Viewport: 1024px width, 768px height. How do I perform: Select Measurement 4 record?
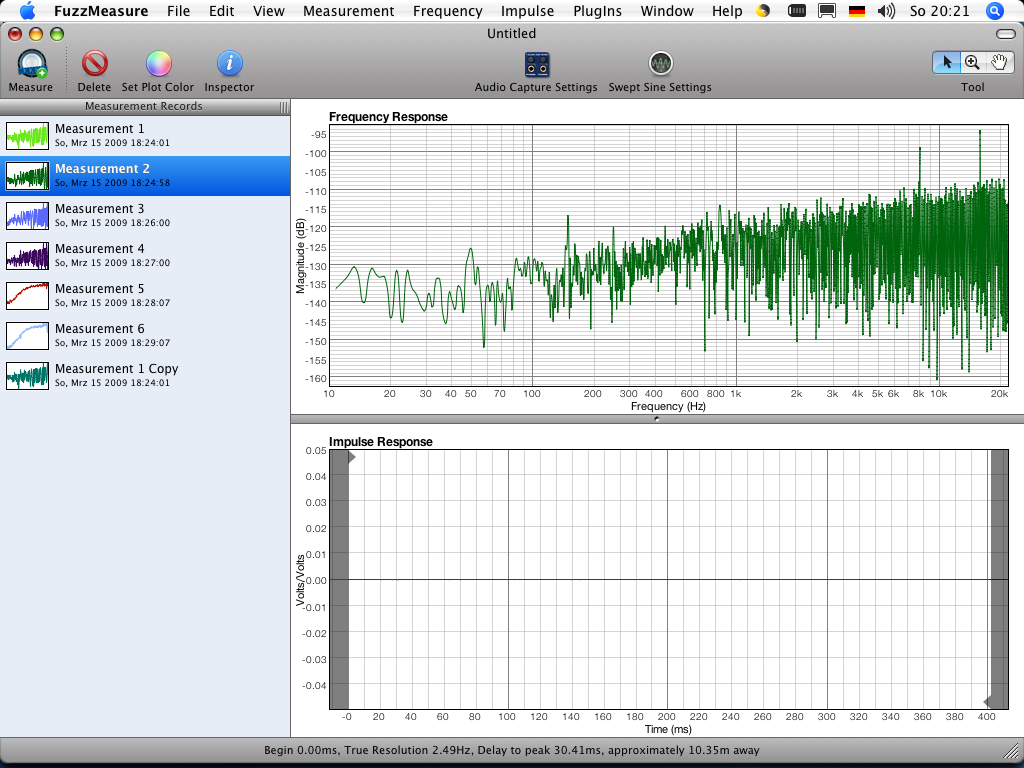pos(145,255)
